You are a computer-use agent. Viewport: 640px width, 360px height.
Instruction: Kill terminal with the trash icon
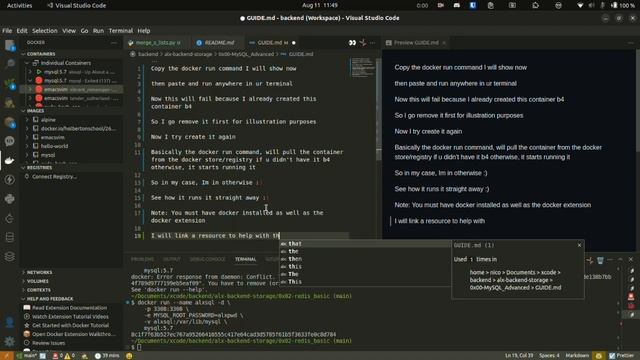pos(600,260)
